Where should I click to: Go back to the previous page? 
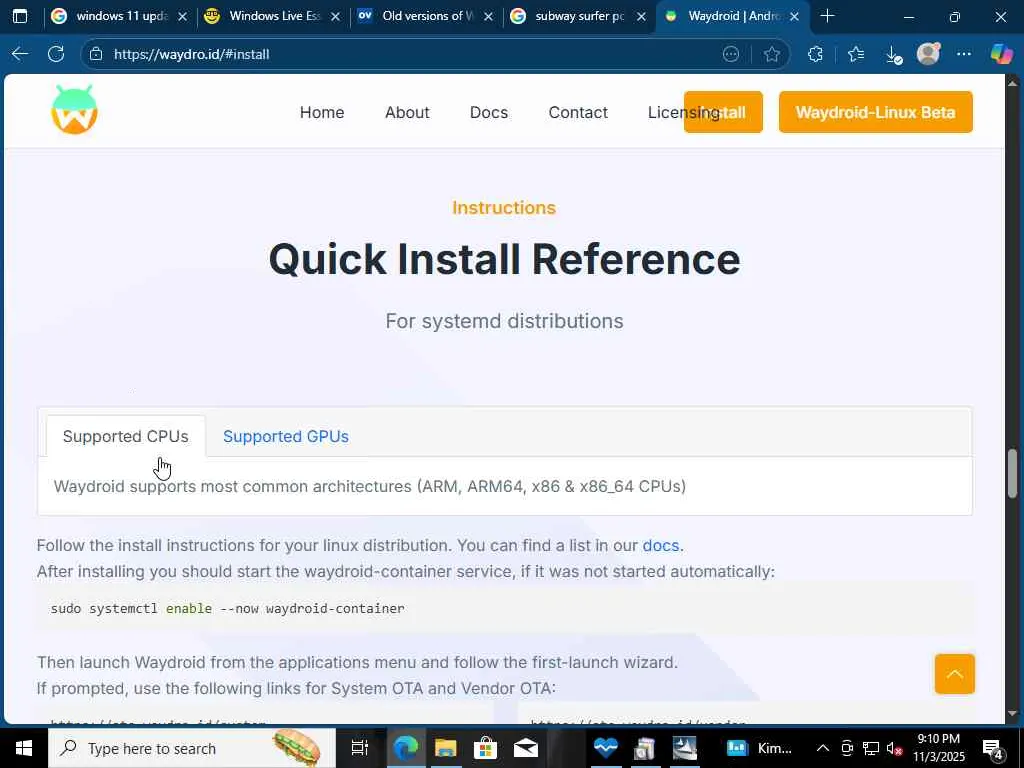(20, 54)
